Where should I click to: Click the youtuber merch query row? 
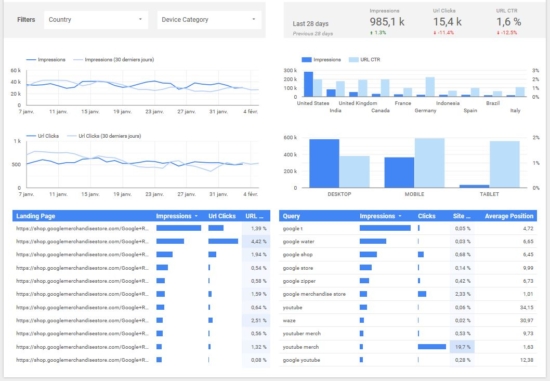click(408, 334)
